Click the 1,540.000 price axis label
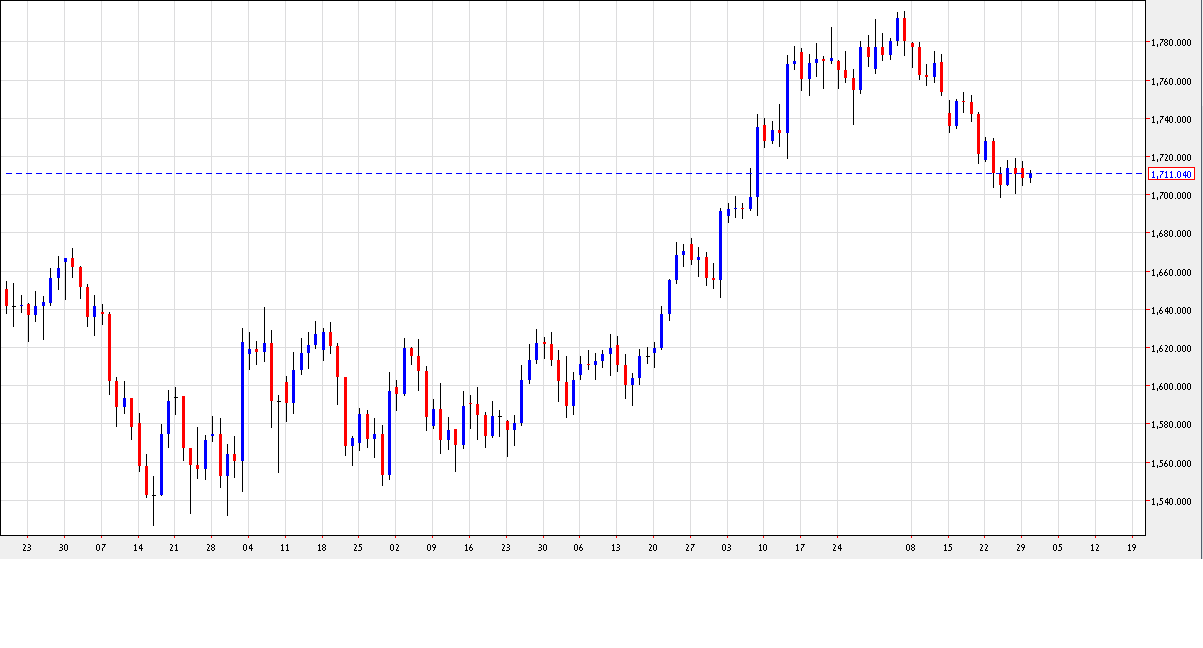Image resolution: width=1203 pixels, height=648 pixels. click(1171, 502)
